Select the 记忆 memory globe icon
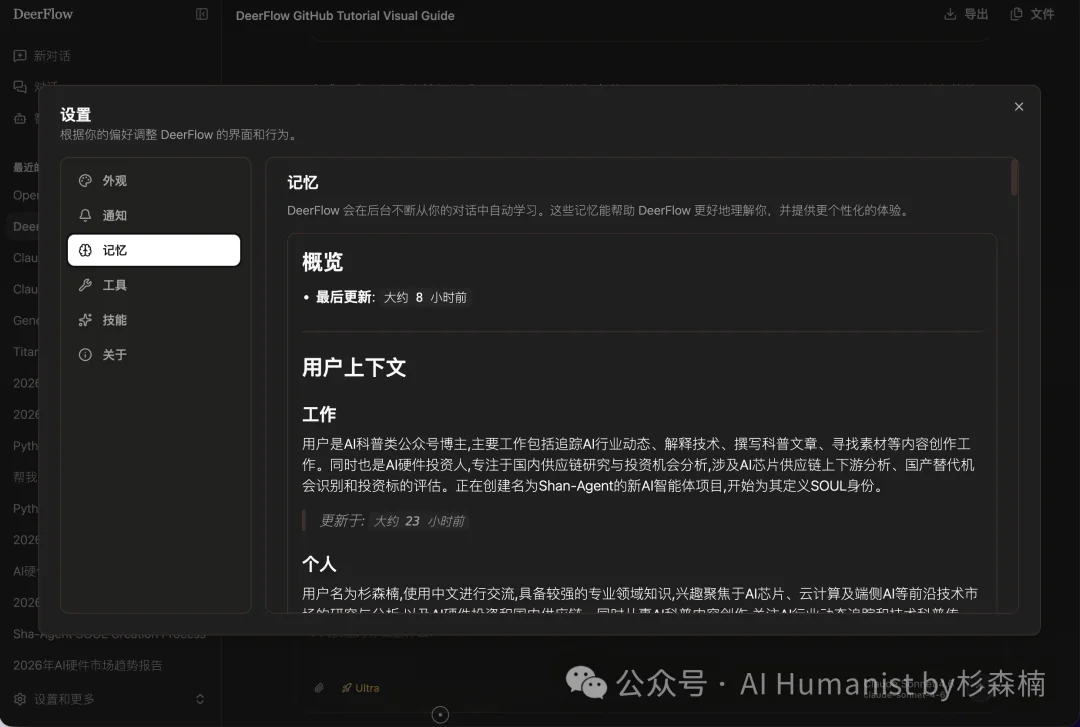Image resolution: width=1080 pixels, height=727 pixels. [x=86, y=249]
